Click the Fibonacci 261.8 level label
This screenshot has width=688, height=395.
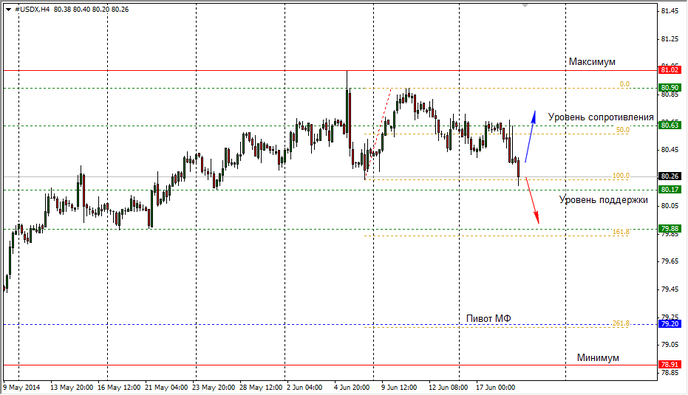coord(621,323)
